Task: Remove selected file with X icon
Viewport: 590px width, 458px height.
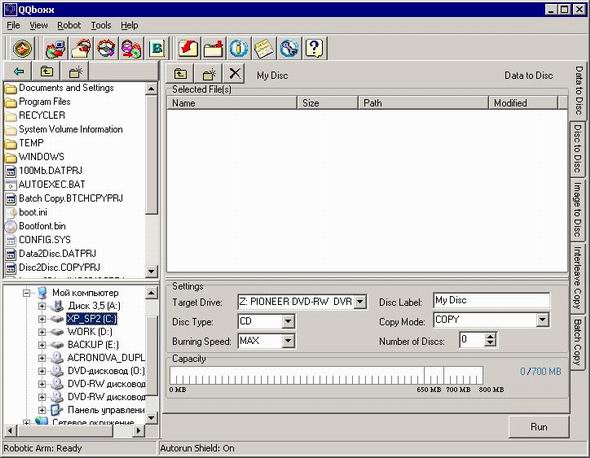Action: pyautogui.click(x=234, y=73)
